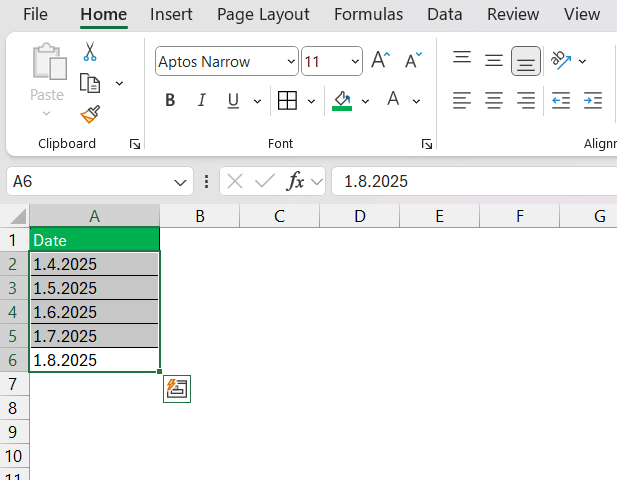Screen dimensions: 617x480
Task: Open the Aptos Narrow font name dropdown
Action: (x=291, y=61)
